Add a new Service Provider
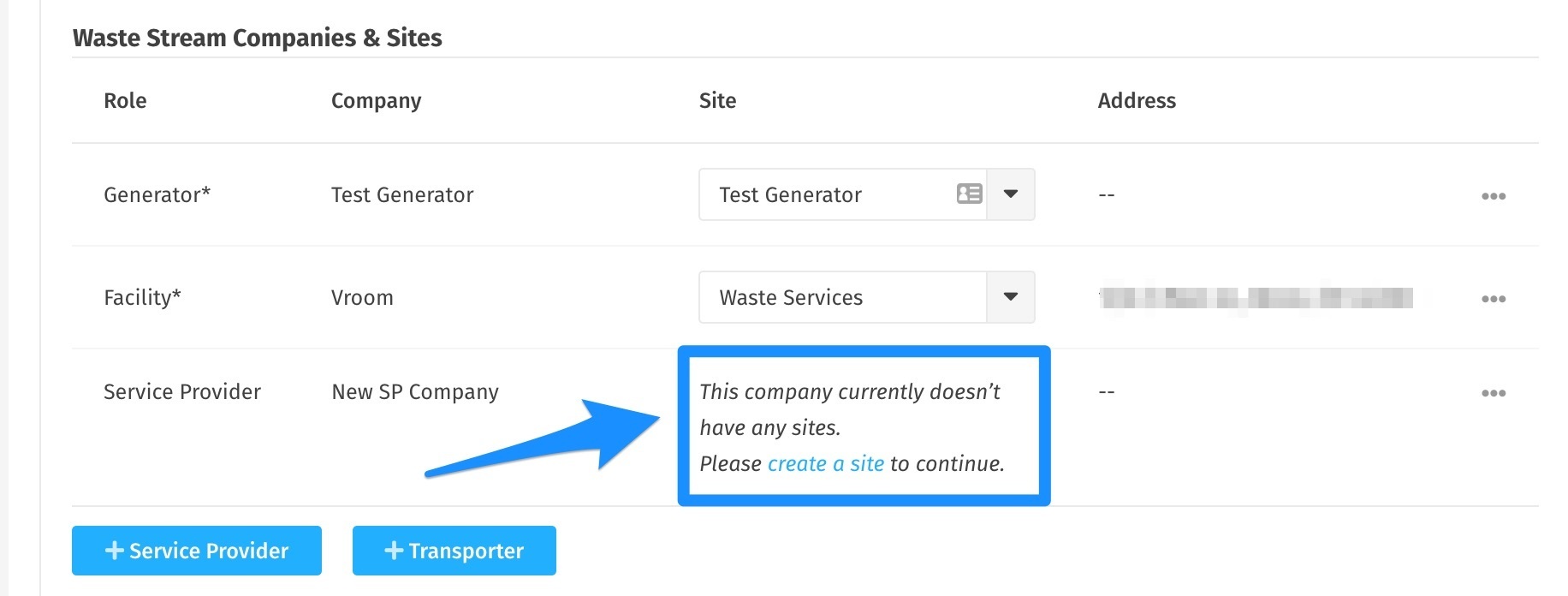This screenshot has width=1568, height=596. tap(197, 551)
